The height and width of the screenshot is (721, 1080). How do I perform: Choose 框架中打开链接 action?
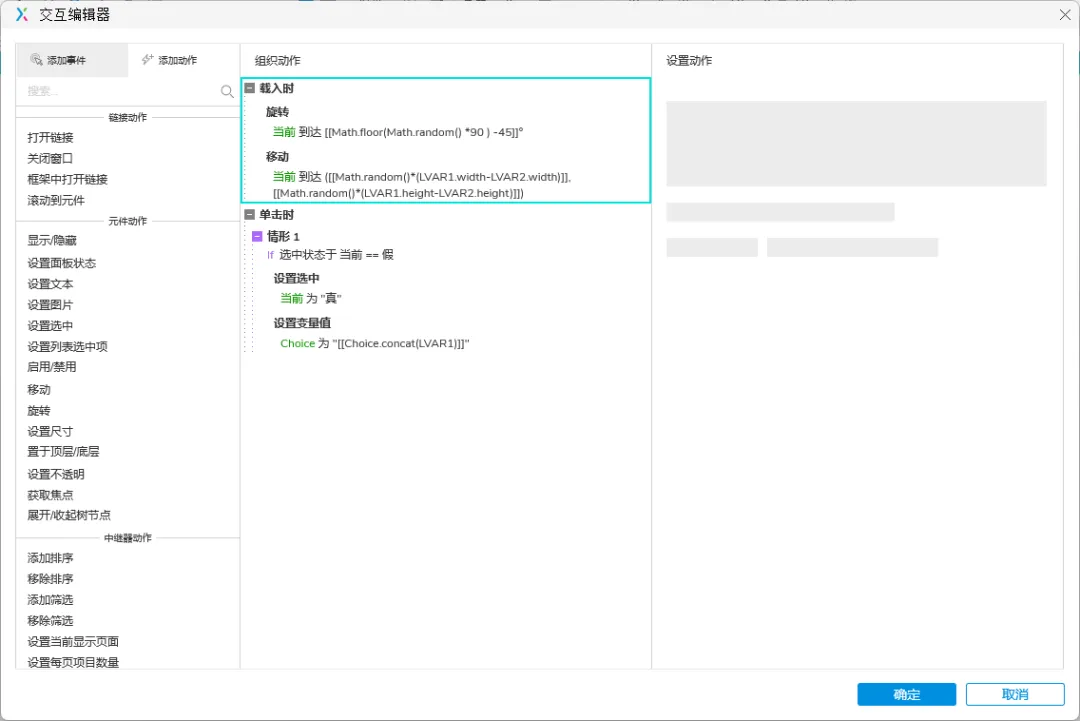[x=68, y=179]
